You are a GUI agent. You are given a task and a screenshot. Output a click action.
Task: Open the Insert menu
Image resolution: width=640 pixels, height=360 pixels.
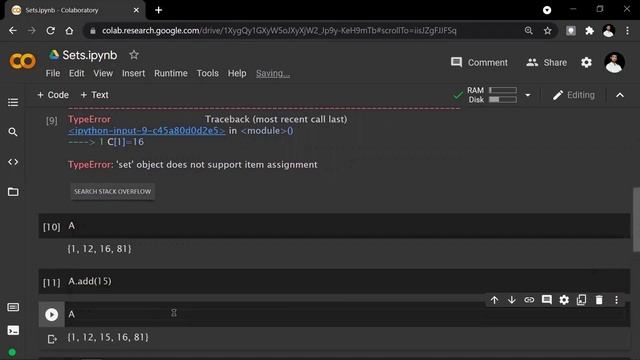133,73
